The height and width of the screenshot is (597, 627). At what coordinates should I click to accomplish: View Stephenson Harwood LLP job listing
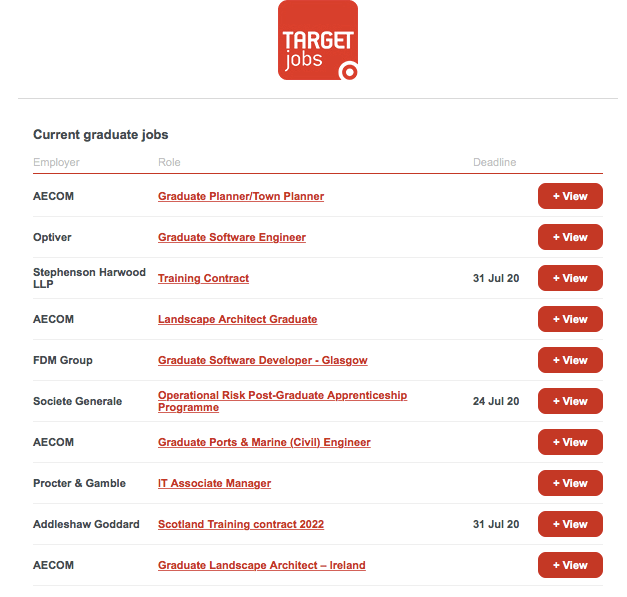[570, 279]
